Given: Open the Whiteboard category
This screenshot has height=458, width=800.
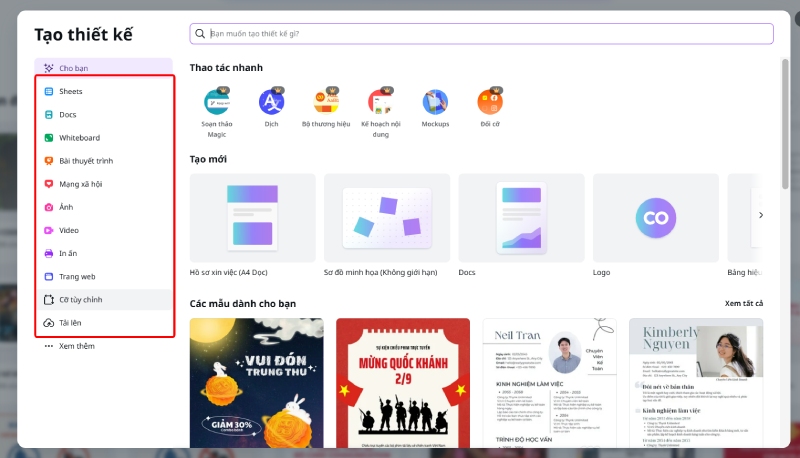Looking at the screenshot, I should 79,137.
